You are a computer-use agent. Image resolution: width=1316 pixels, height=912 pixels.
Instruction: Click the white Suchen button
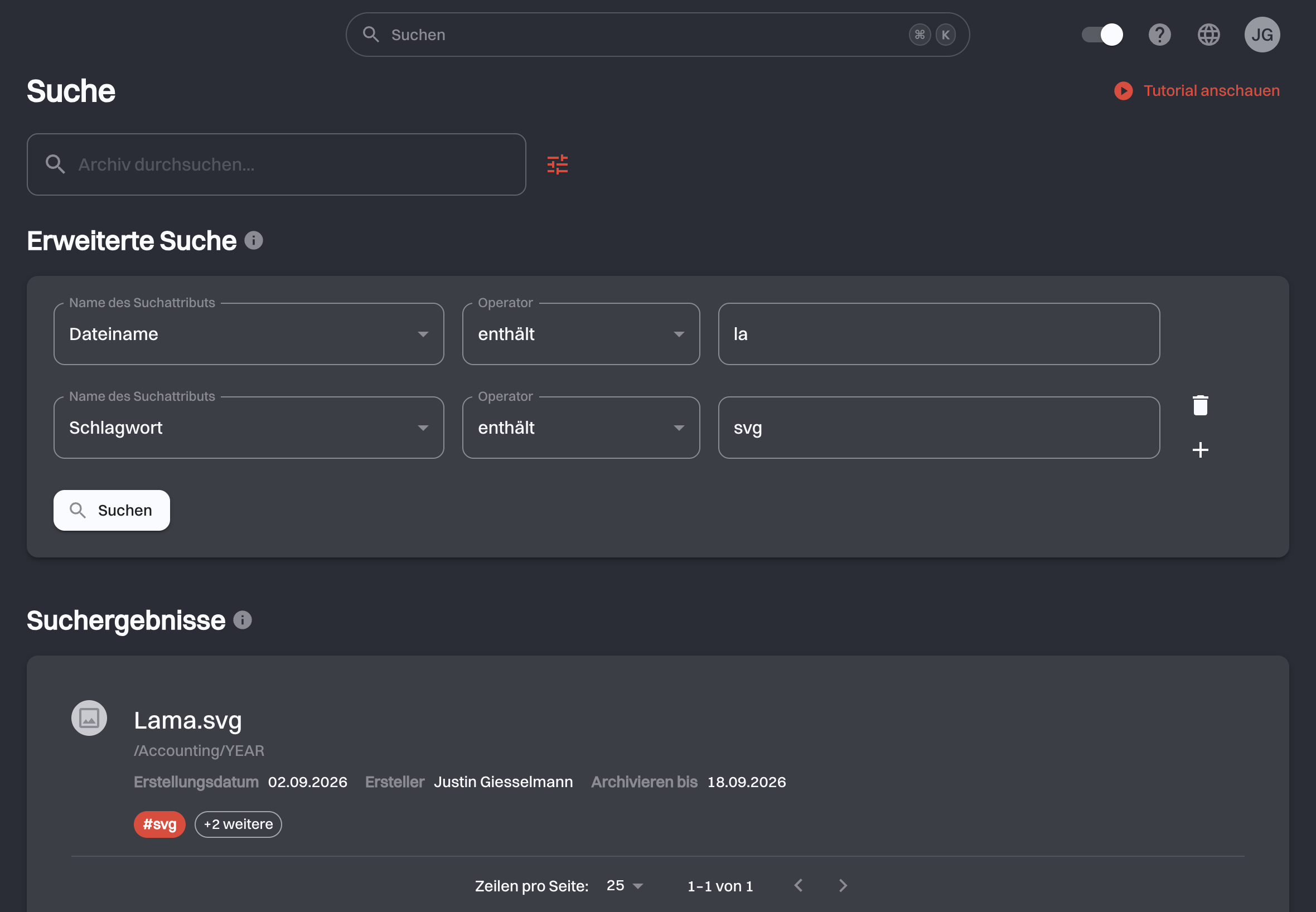pyautogui.click(x=112, y=510)
